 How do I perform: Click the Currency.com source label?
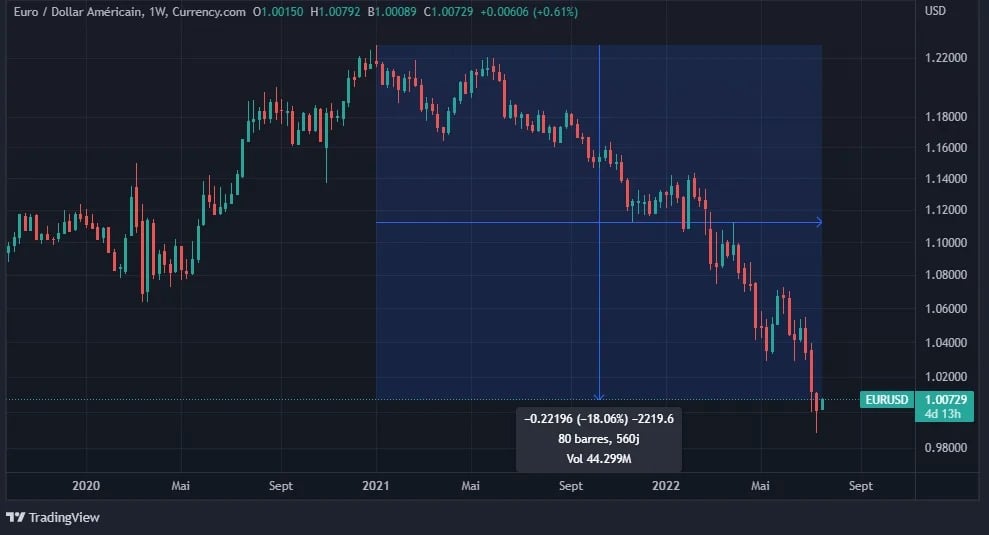pyautogui.click(x=209, y=11)
